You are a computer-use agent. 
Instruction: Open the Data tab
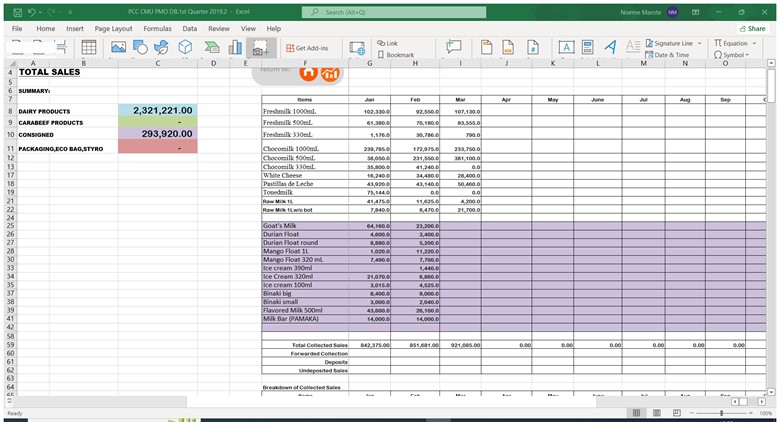coord(190,28)
